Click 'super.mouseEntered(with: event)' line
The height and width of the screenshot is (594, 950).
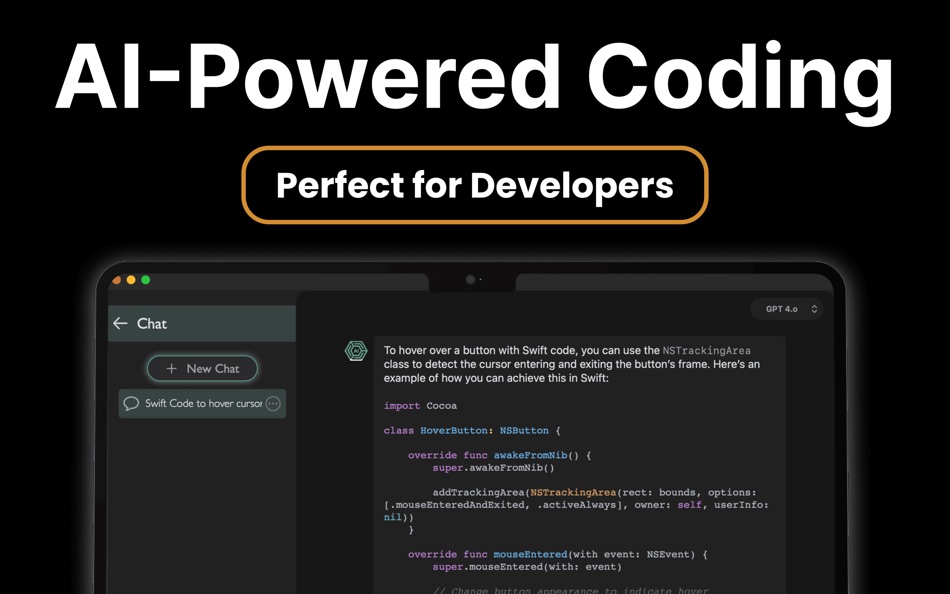pyautogui.click(x=526, y=567)
